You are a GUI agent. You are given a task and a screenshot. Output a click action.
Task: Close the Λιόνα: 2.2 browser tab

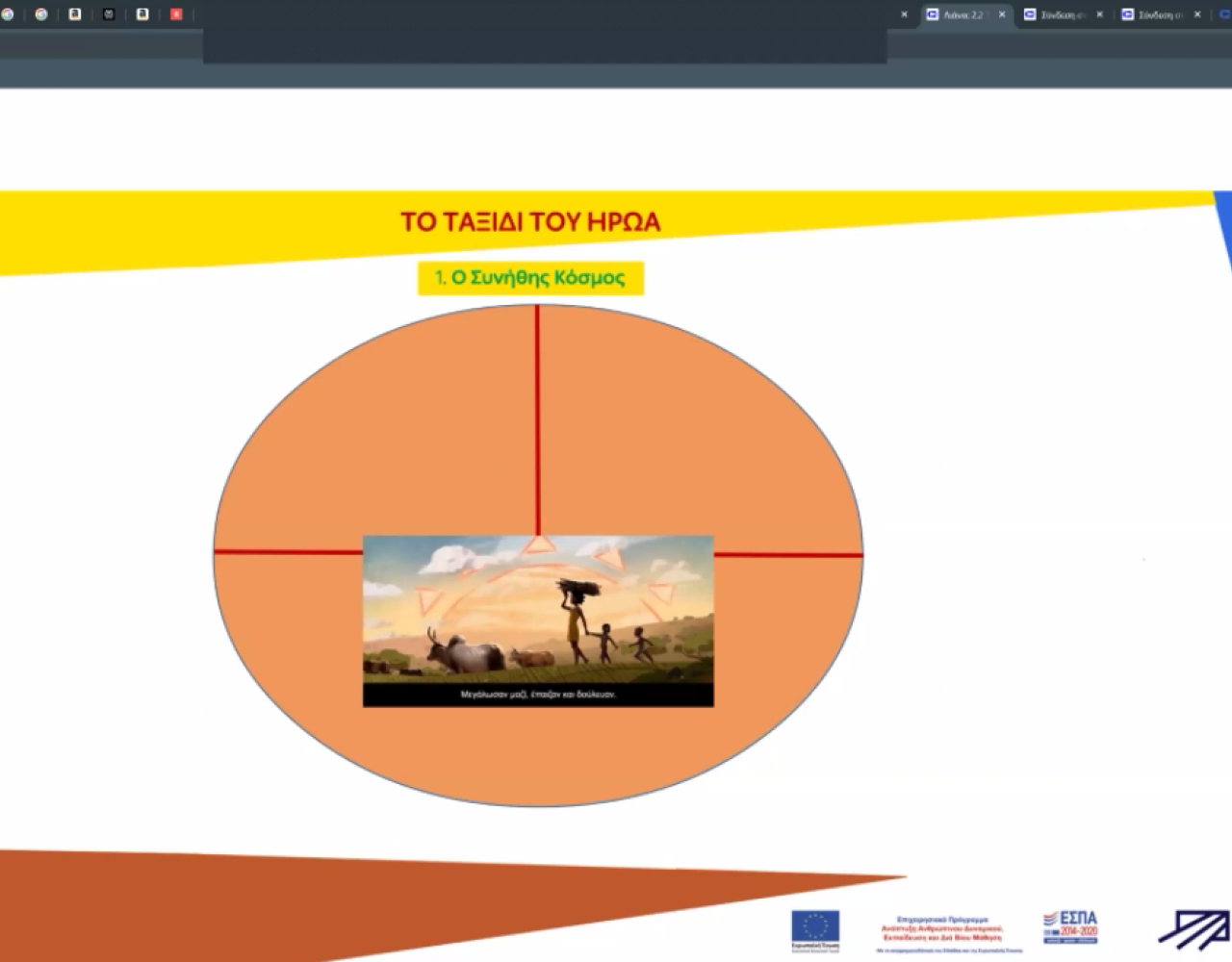coord(1002,14)
